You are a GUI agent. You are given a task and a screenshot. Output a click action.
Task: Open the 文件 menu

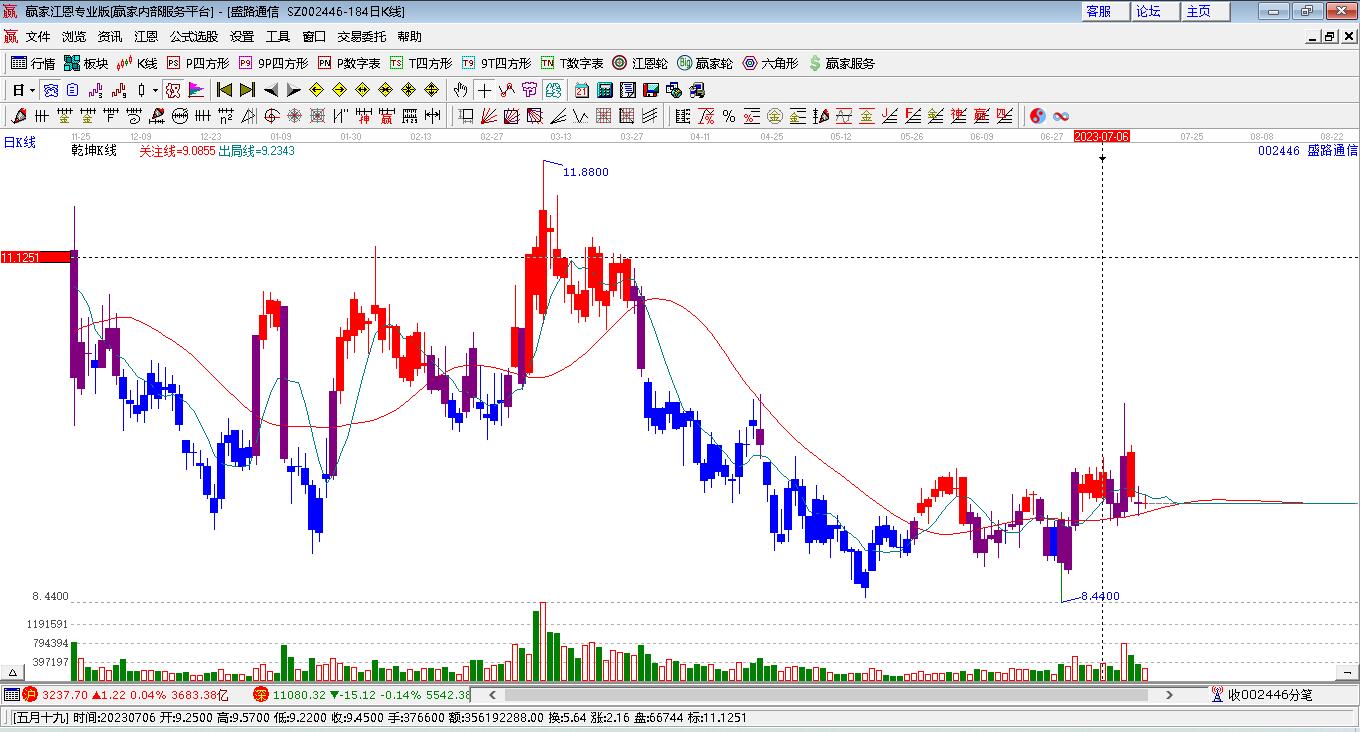click(x=38, y=37)
